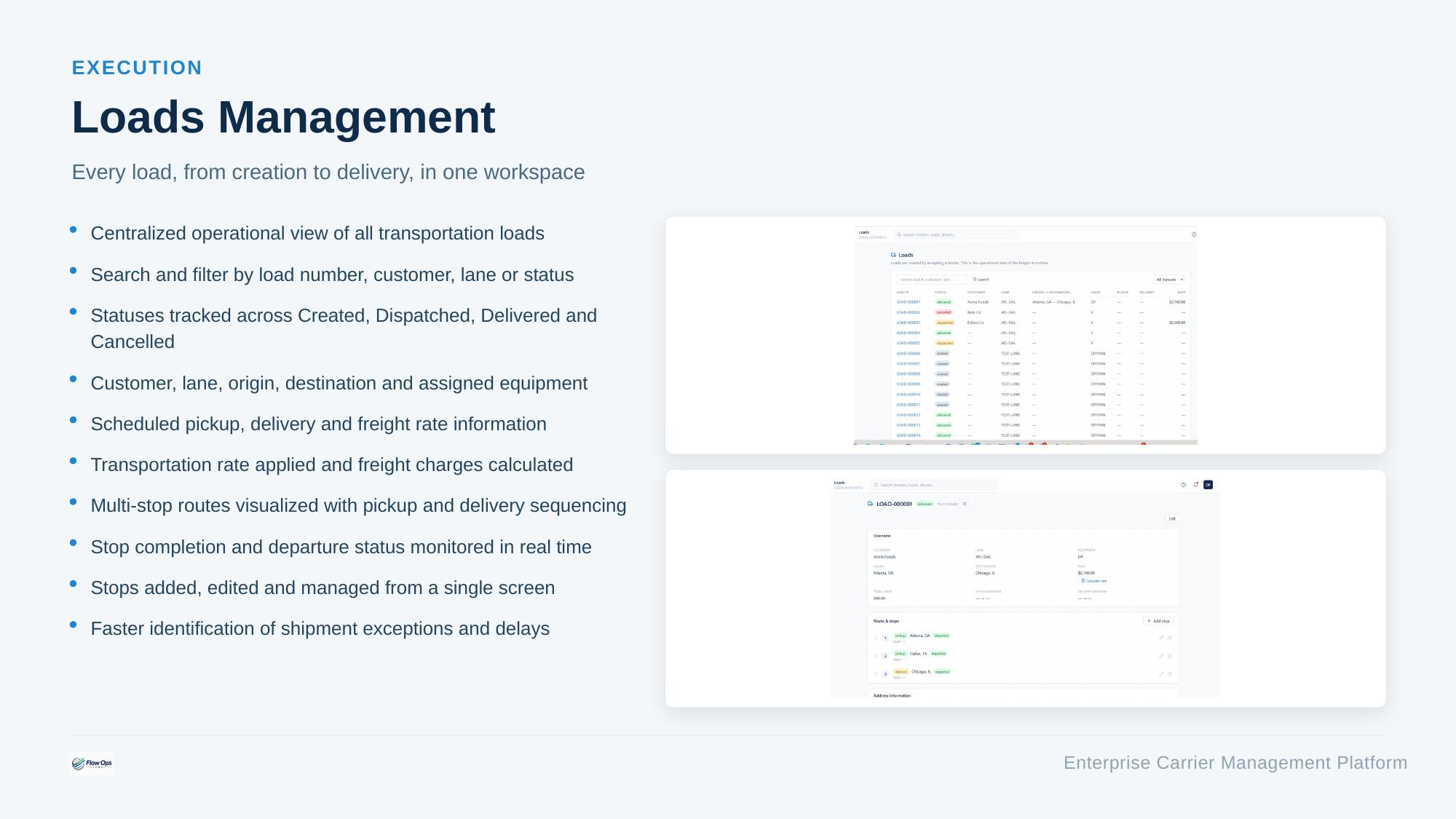The height and width of the screenshot is (819, 1456).
Task: Open the LOAD-000001 link in loads table
Action: (x=908, y=302)
